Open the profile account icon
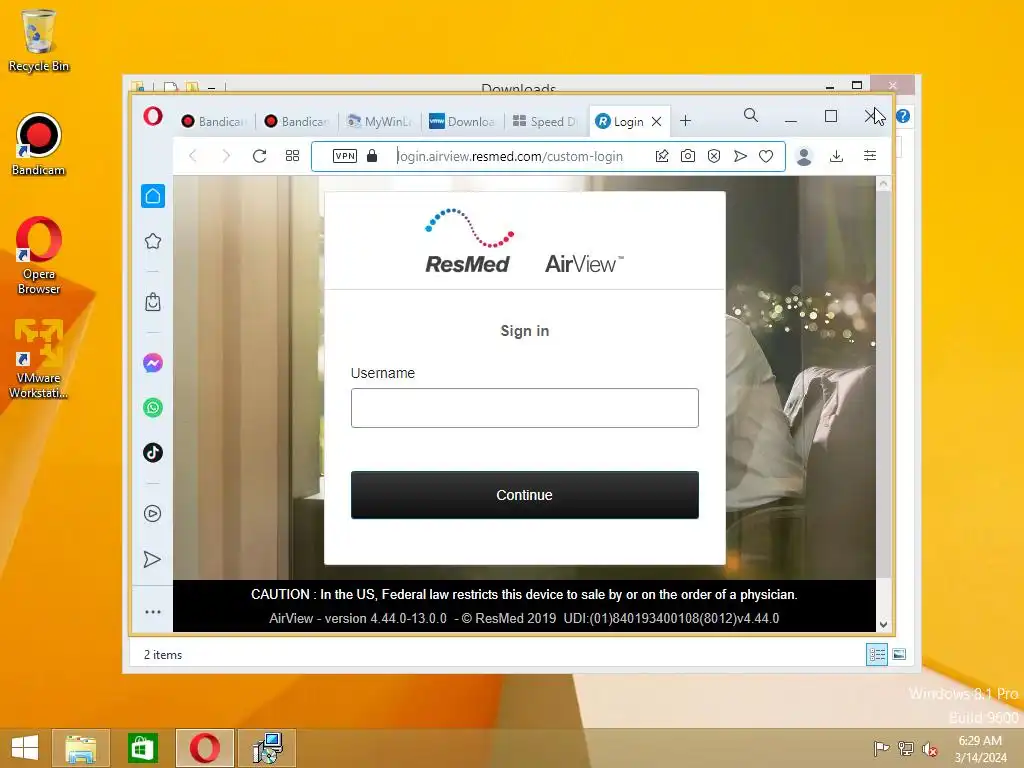 (x=804, y=156)
